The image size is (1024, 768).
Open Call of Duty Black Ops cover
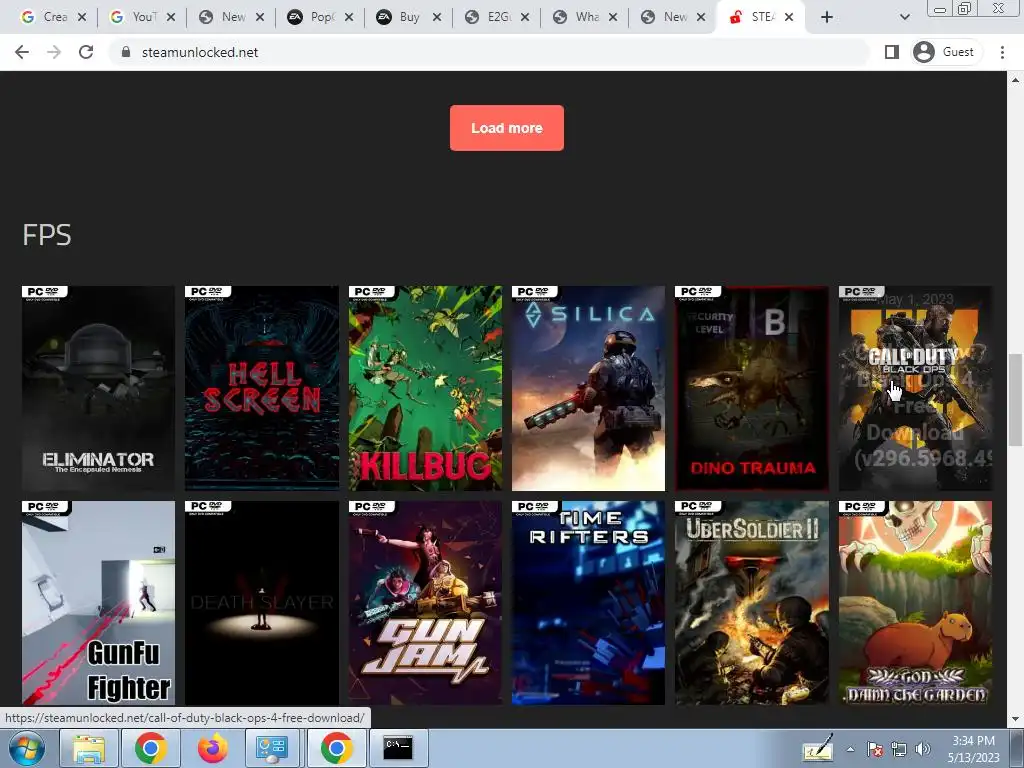point(915,388)
